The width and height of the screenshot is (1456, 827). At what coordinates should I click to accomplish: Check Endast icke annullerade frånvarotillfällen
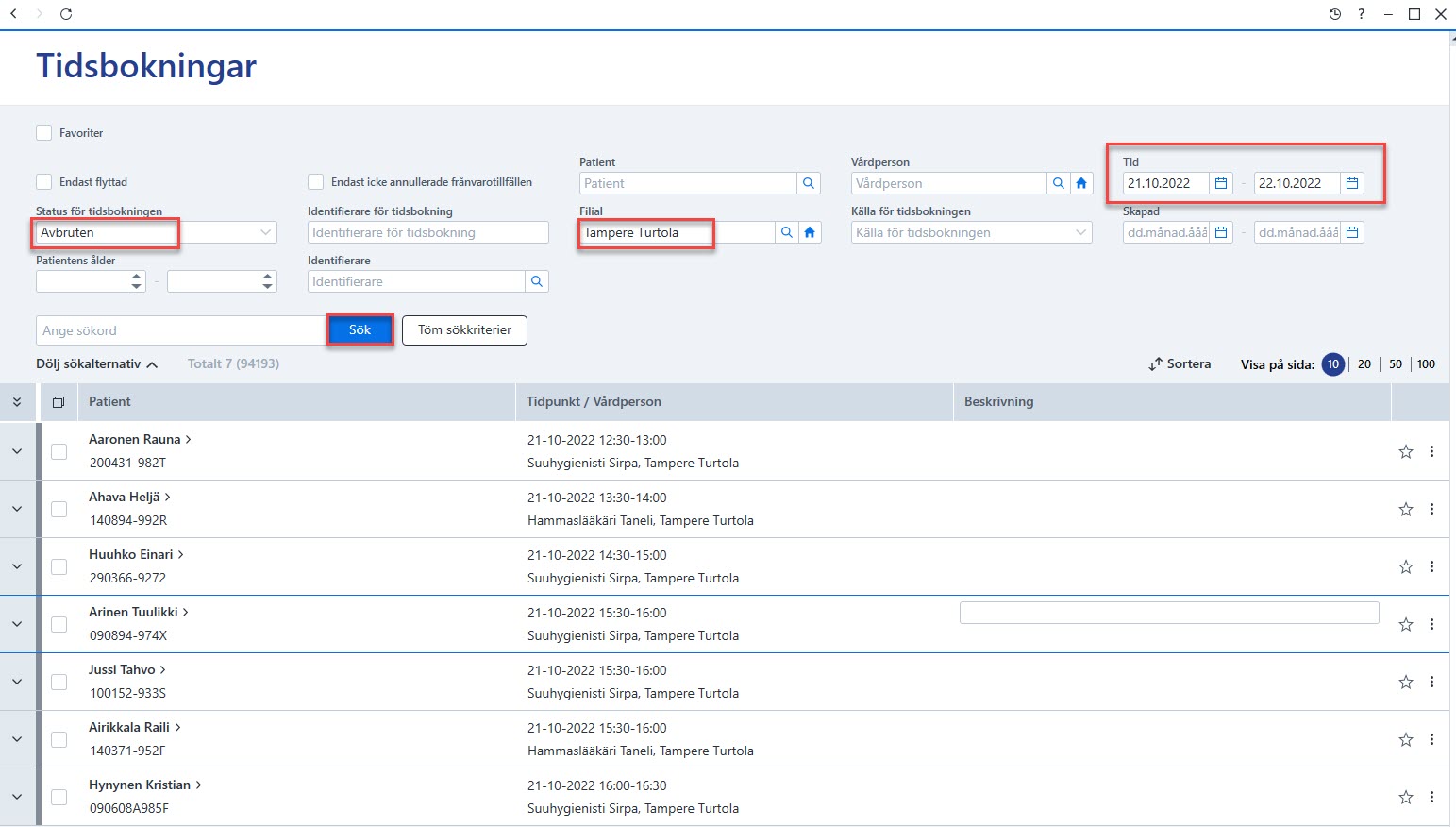click(315, 182)
